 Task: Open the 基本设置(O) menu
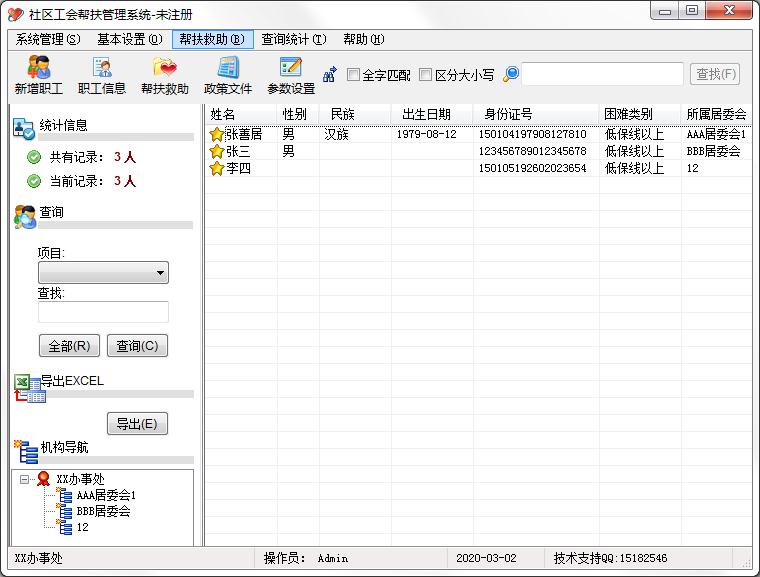pos(130,39)
